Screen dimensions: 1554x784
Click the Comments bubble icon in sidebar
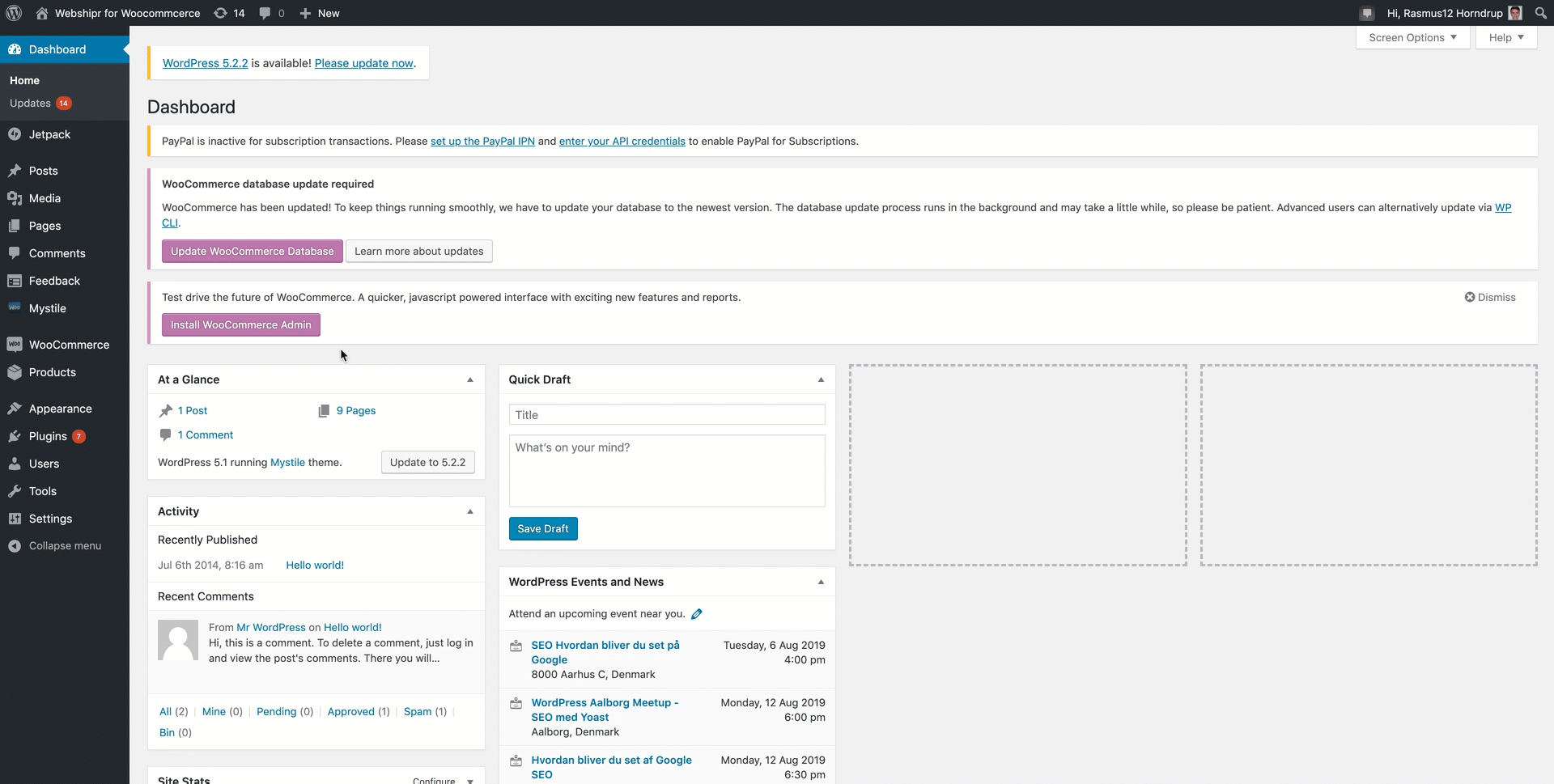click(x=15, y=253)
